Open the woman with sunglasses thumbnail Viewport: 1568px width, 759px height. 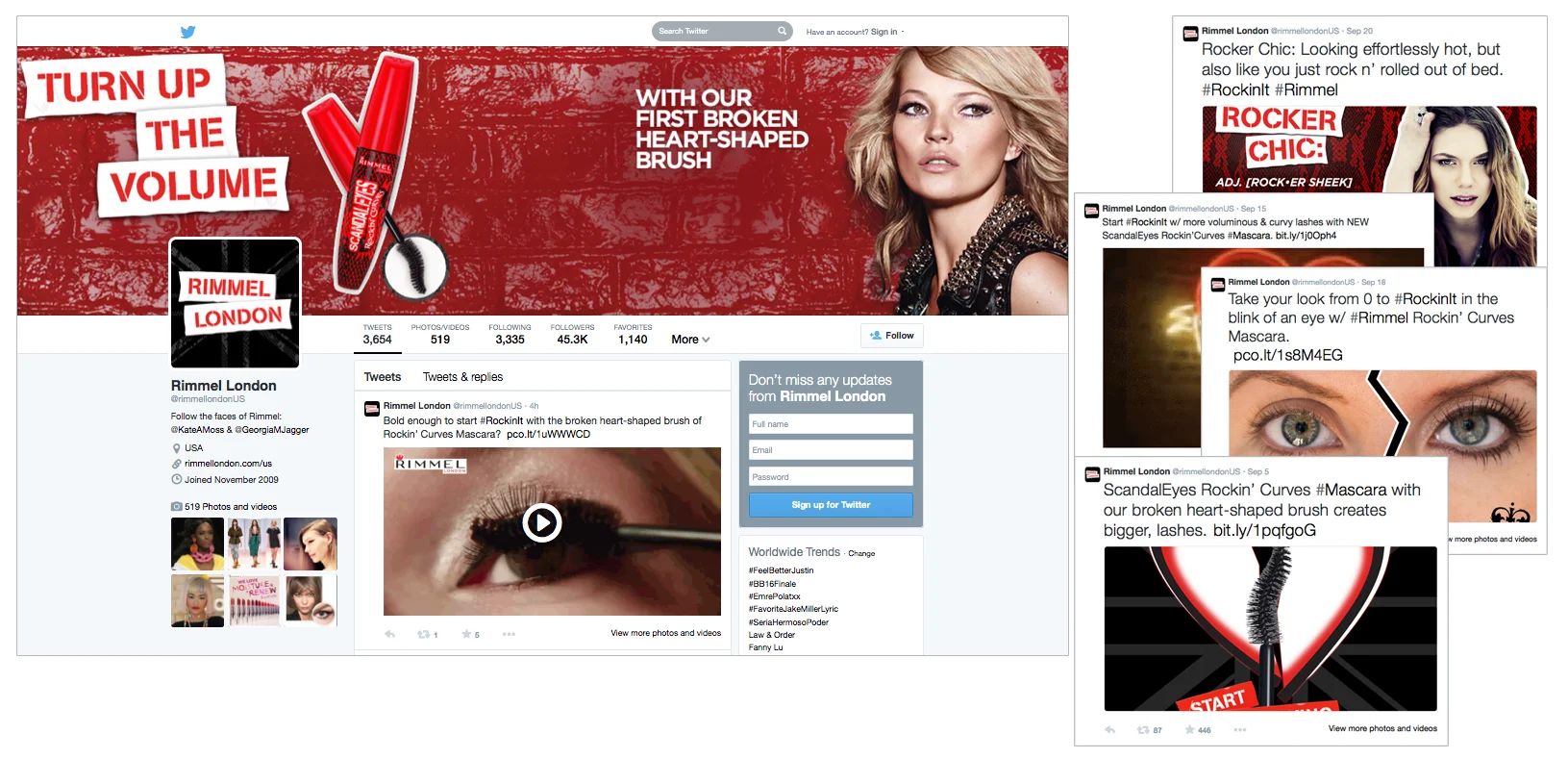click(x=197, y=600)
